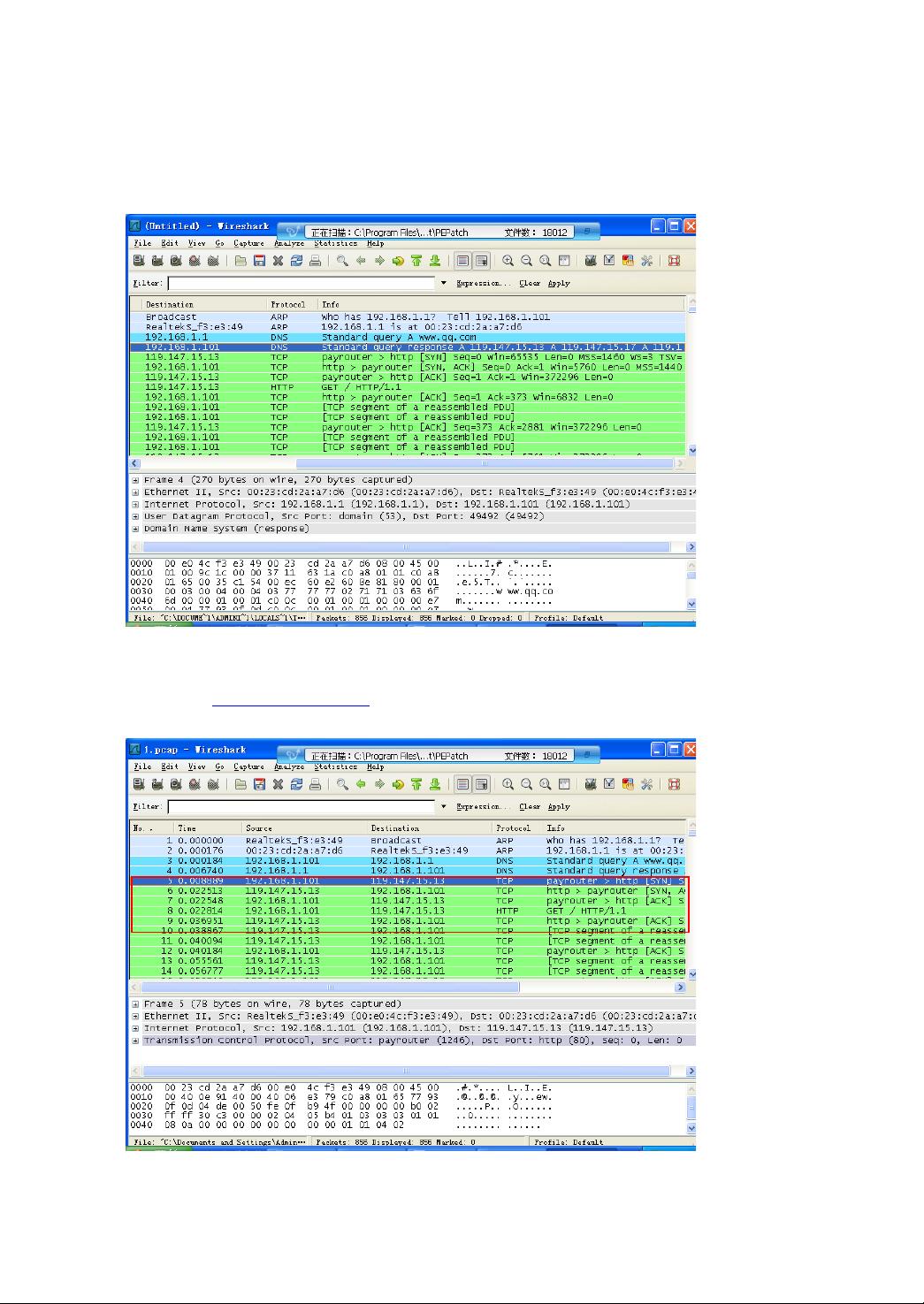Screen dimensions: 924x1304
Task: Expand User Datagram Protocol row
Action: (x=136, y=516)
